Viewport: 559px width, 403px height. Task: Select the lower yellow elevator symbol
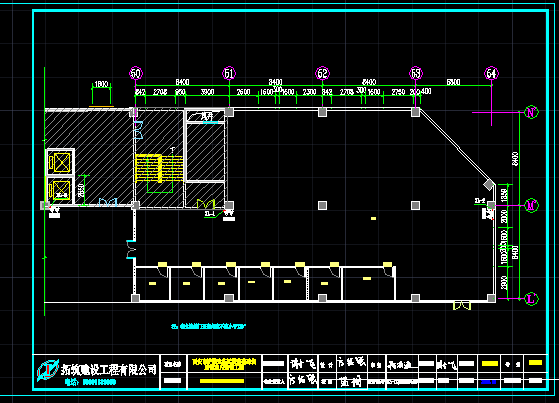tap(60, 190)
